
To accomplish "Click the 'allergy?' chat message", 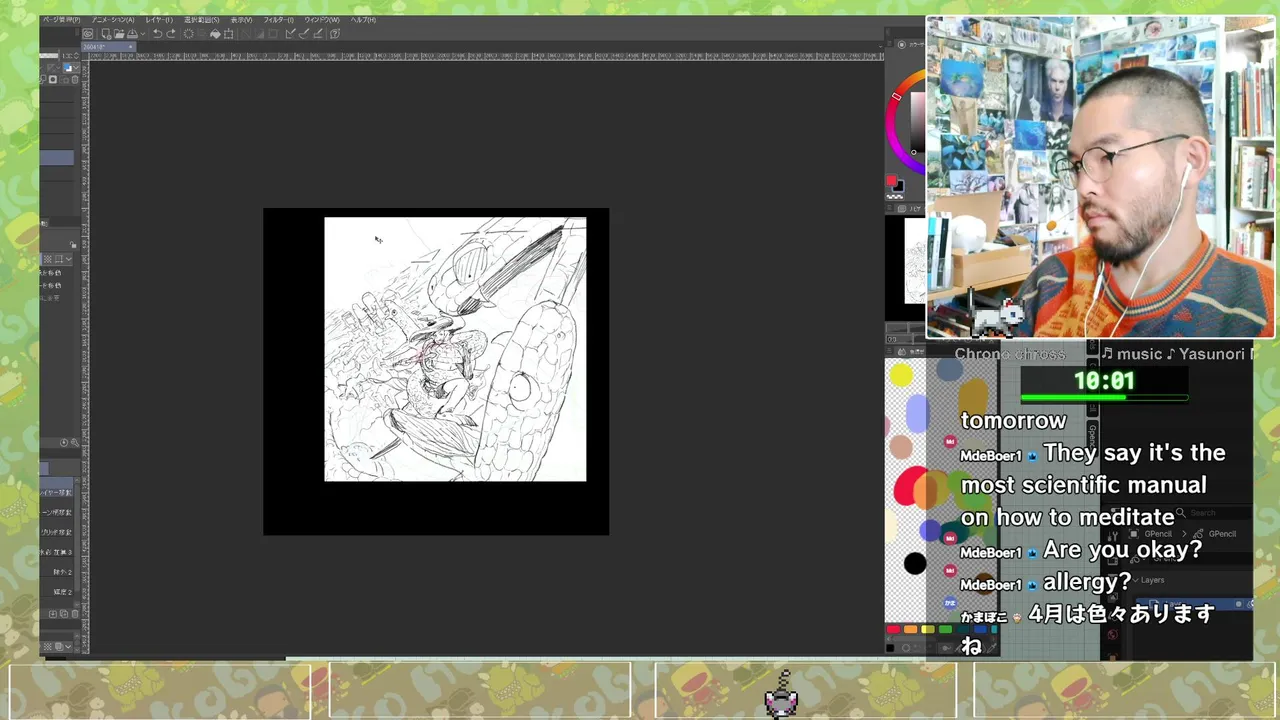I will (x=1087, y=582).
